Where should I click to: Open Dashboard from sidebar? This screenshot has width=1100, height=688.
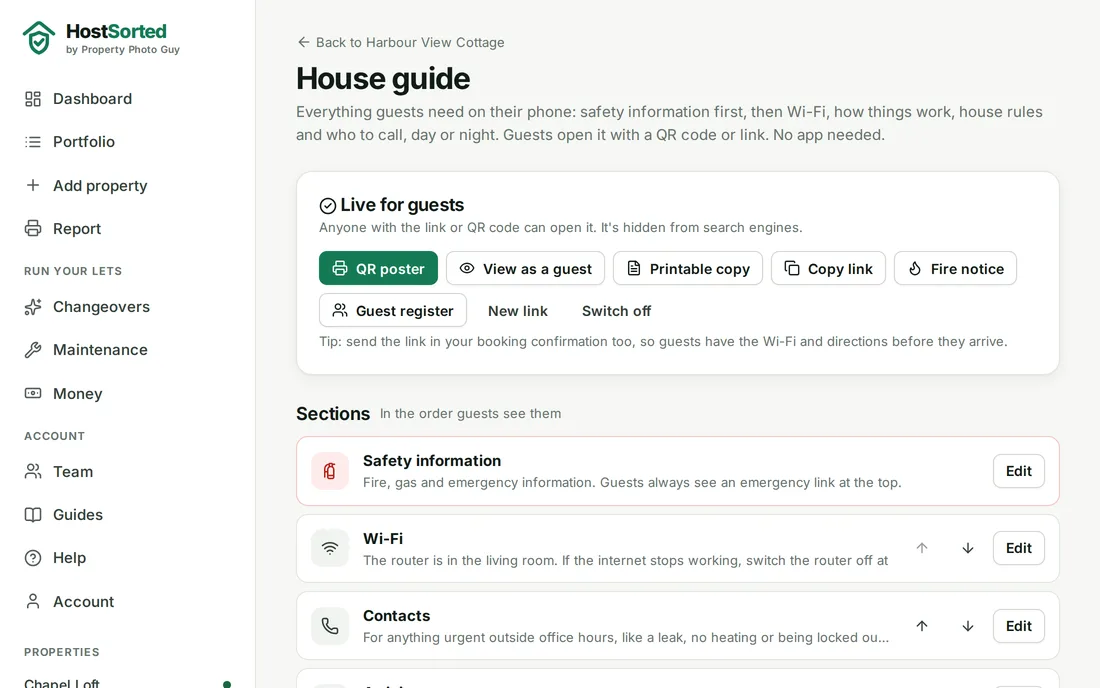(92, 99)
